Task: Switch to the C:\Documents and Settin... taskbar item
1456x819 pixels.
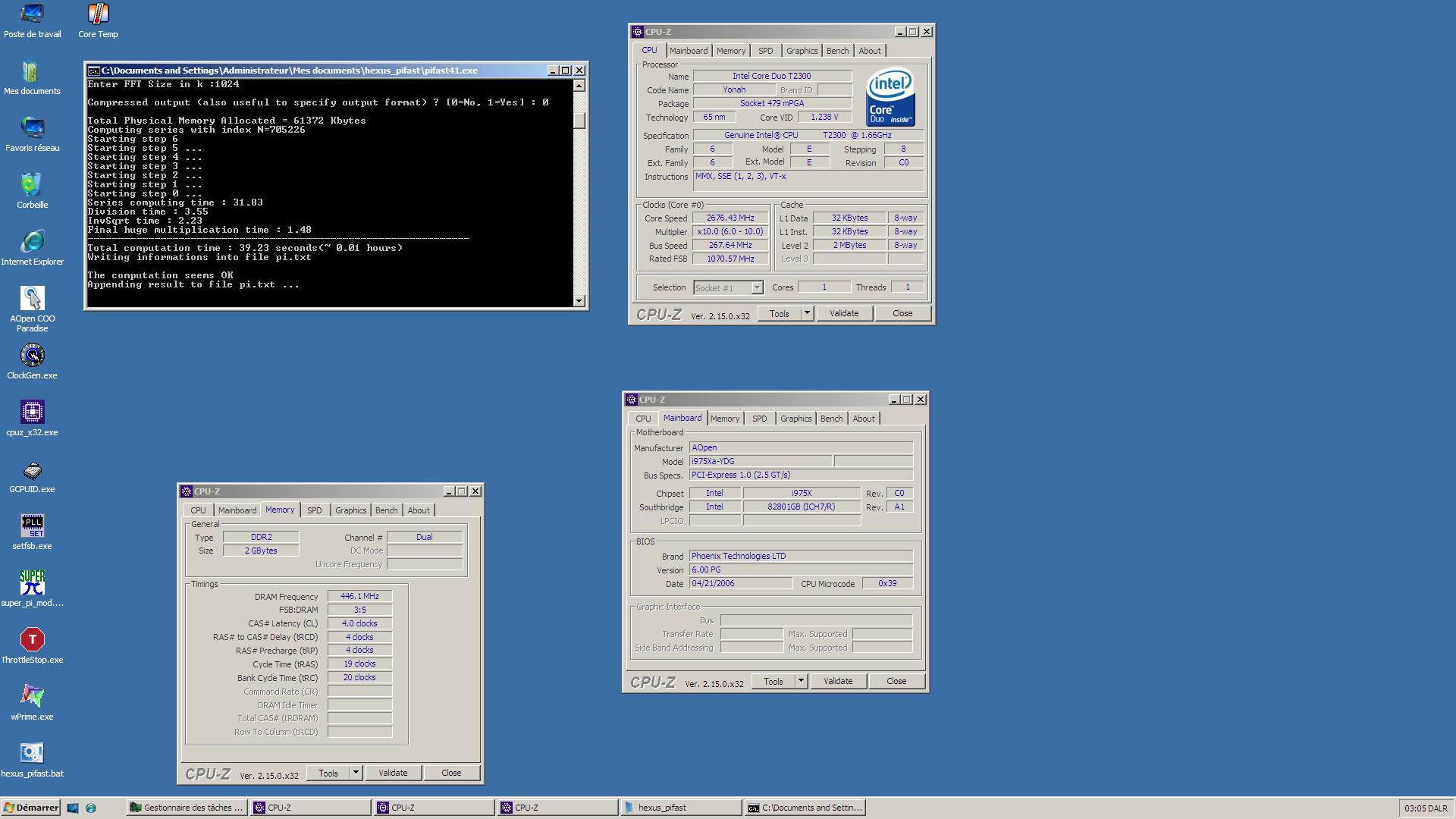Action: [x=805, y=808]
